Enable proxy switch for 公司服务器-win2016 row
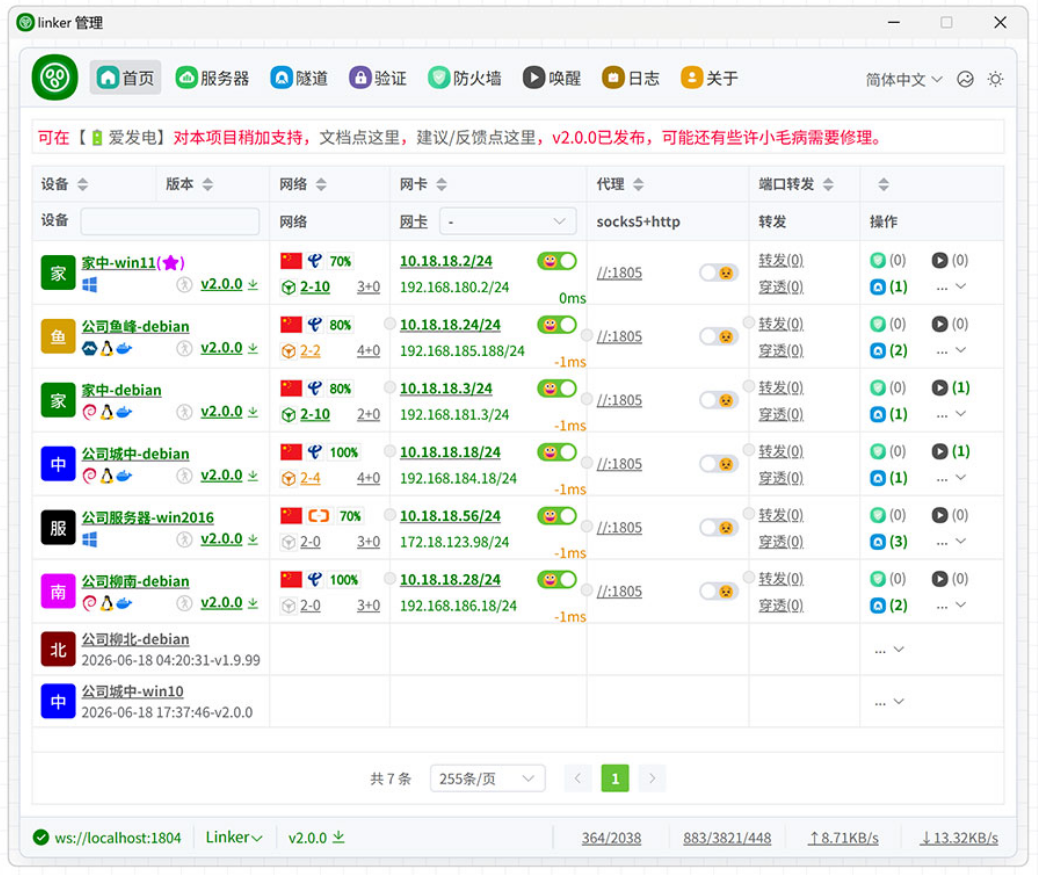 [719, 528]
